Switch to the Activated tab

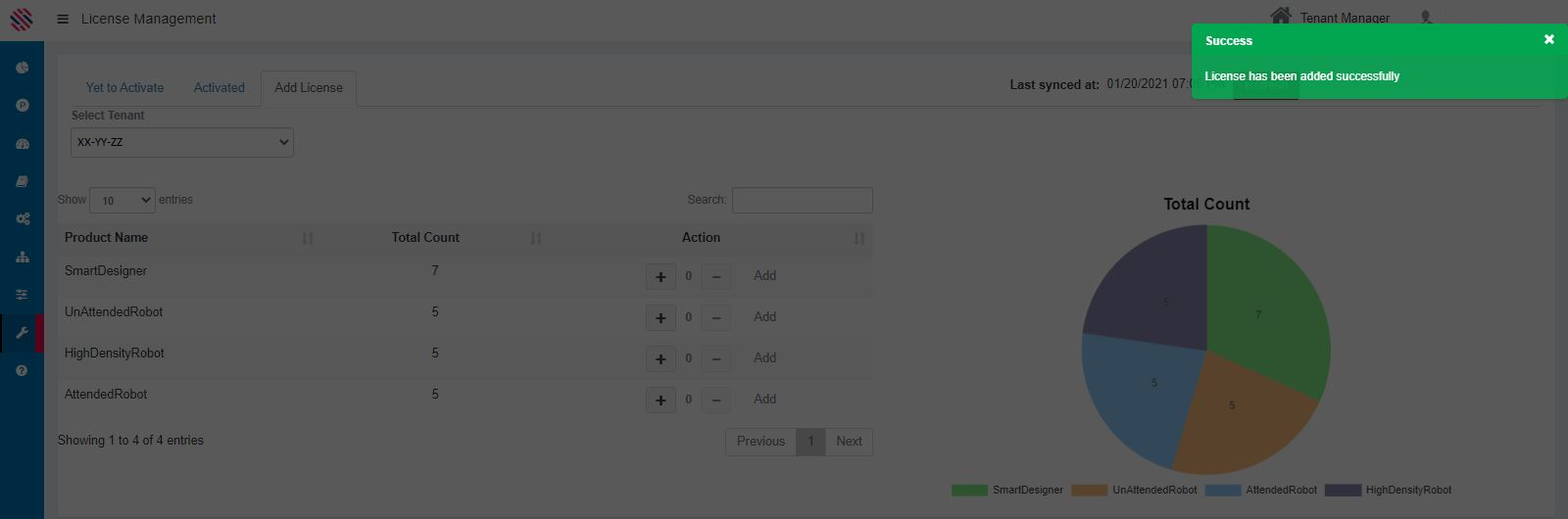(x=219, y=87)
